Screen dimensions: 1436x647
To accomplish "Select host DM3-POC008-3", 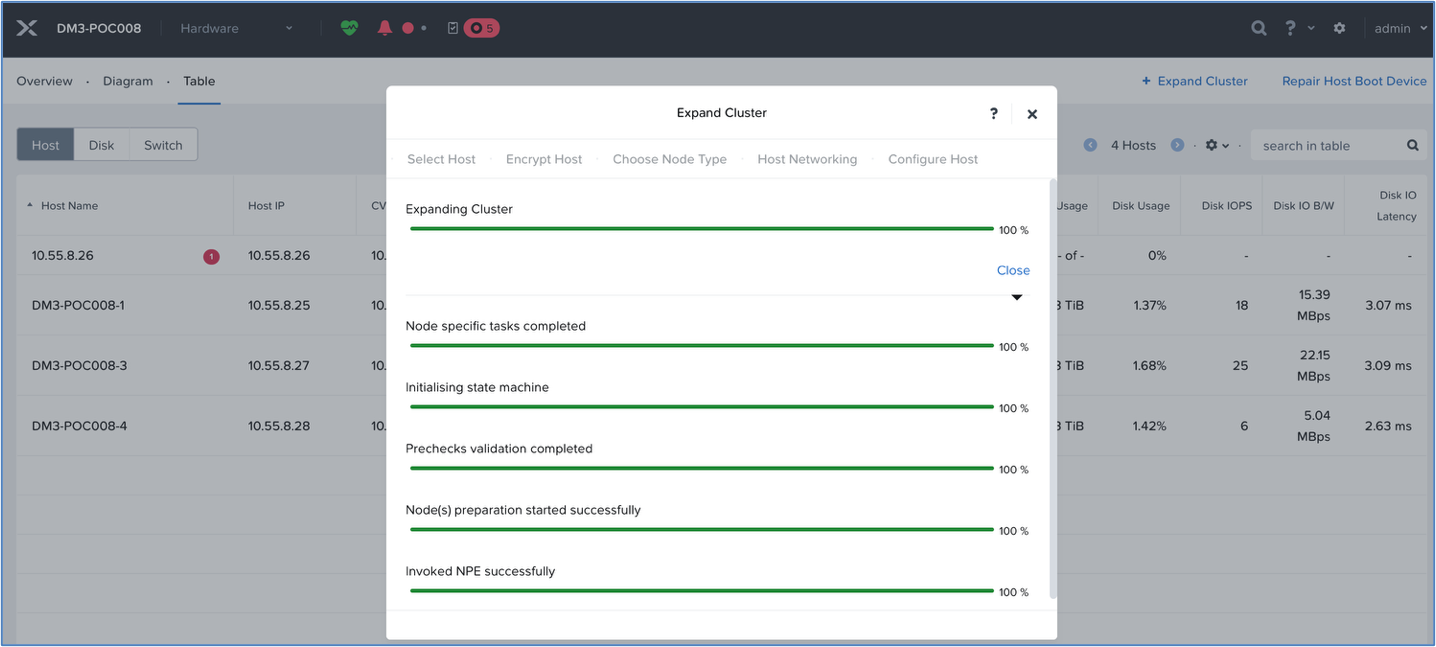I will pos(79,365).
